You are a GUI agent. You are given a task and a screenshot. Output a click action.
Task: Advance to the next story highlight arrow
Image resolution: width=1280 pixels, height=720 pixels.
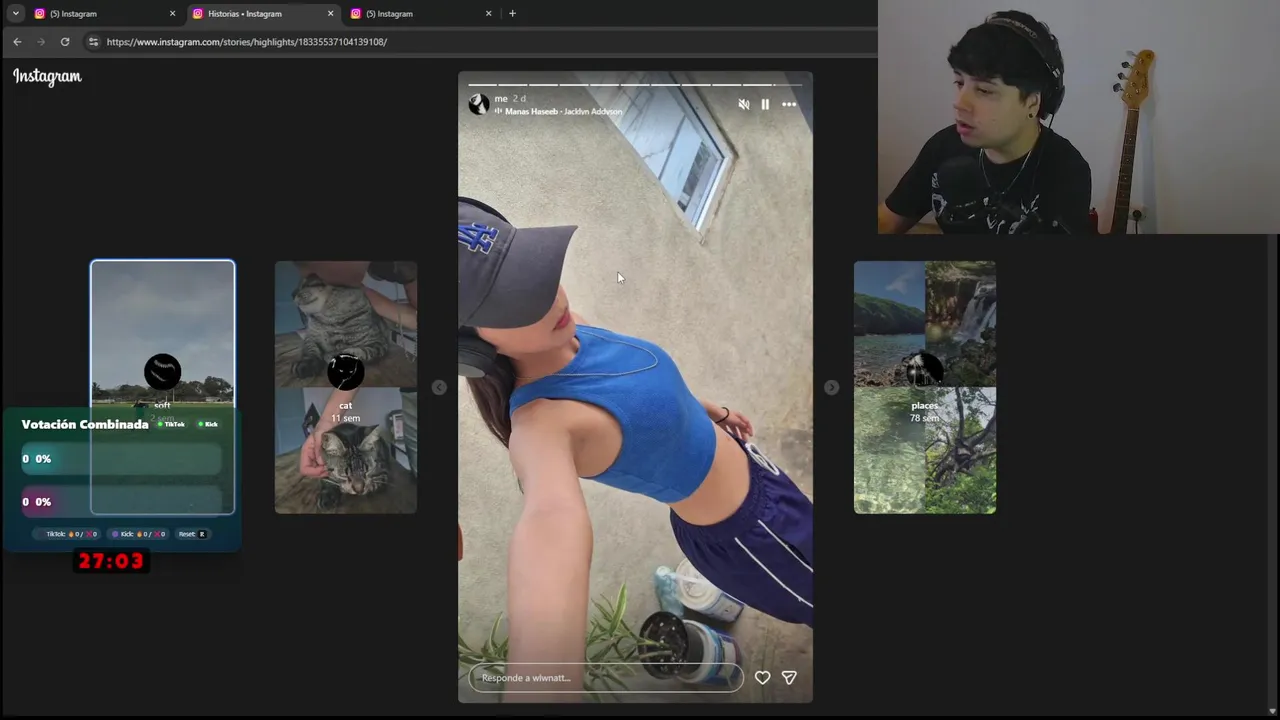(831, 387)
